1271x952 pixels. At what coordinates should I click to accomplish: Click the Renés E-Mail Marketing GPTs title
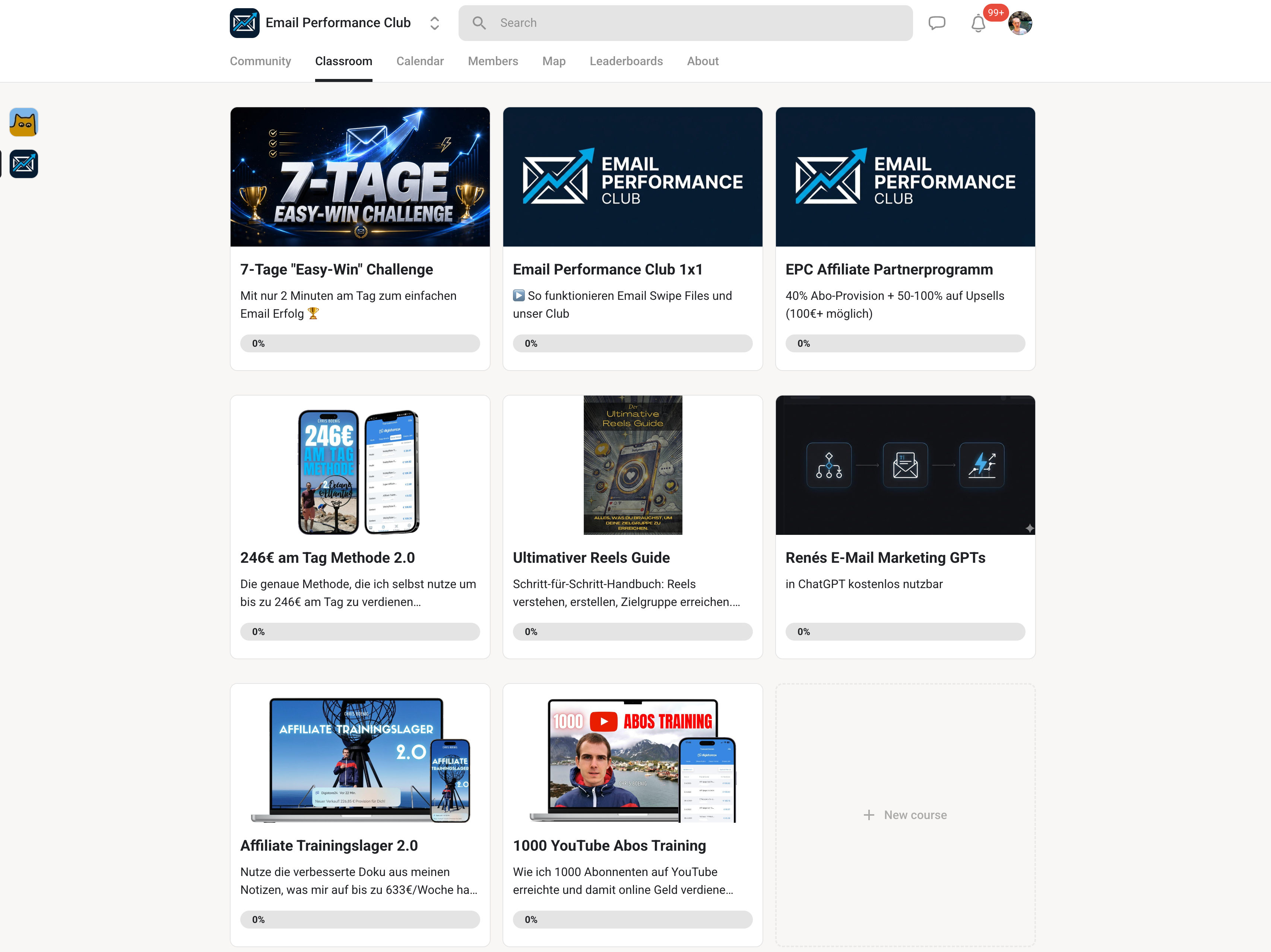[885, 558]
